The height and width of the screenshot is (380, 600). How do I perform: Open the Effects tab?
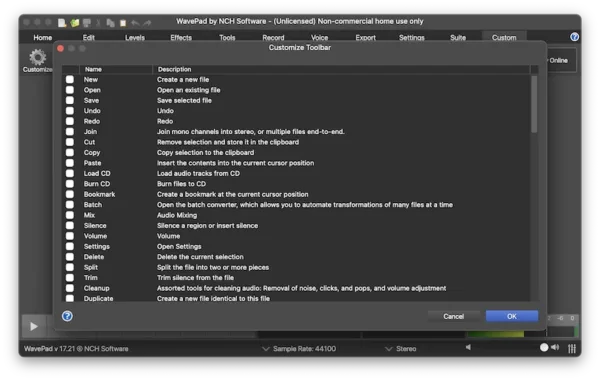pyautogui.click(x=181, y=38)
